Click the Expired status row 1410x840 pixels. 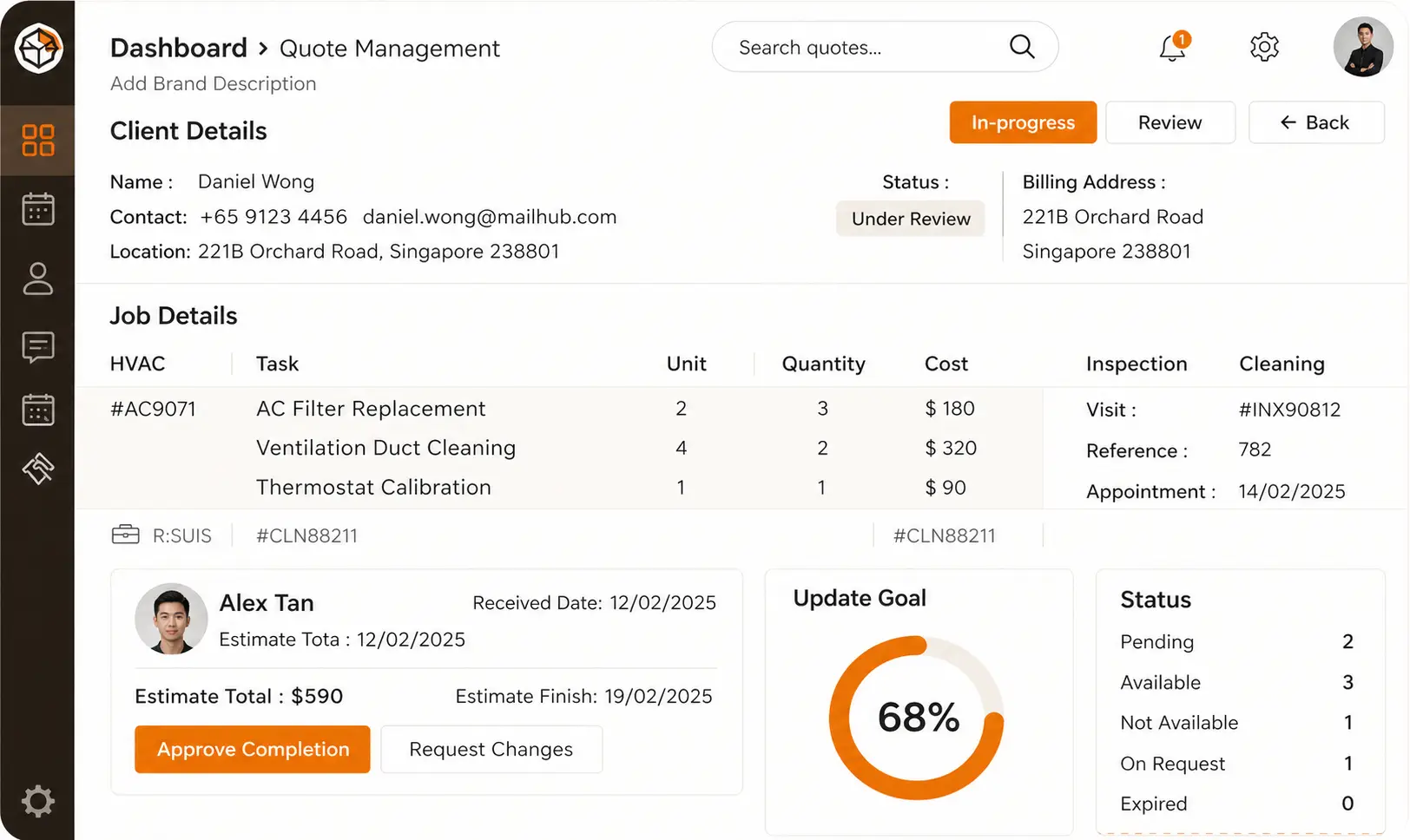[x=1237, y=804]
